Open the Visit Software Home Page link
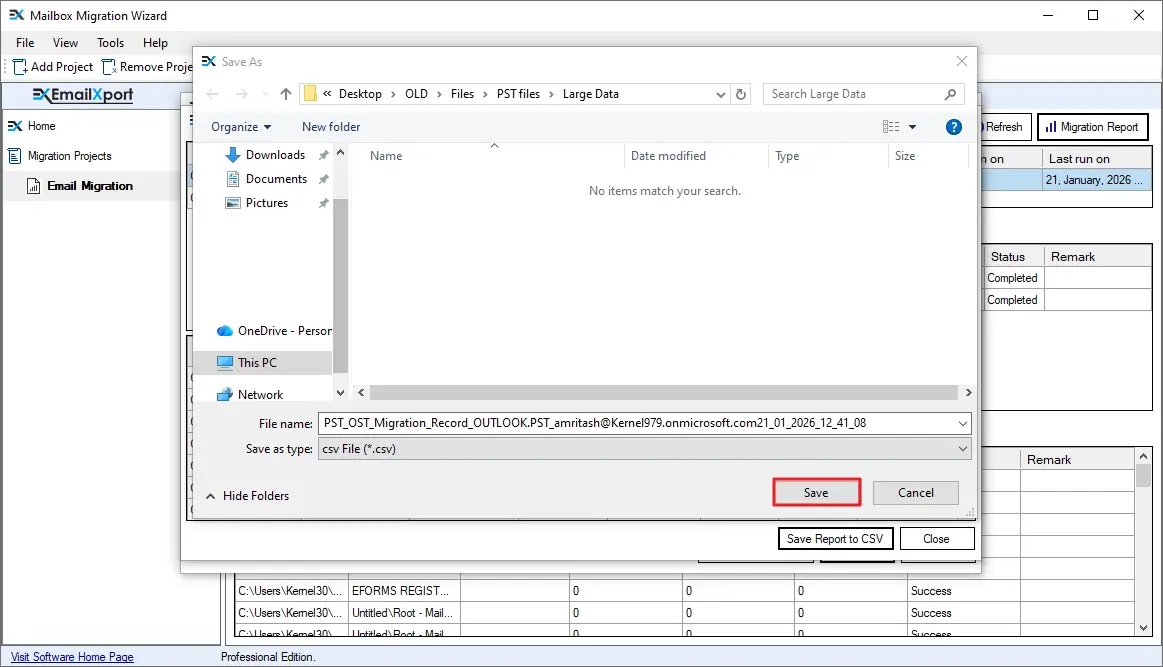 click(70, 656)
